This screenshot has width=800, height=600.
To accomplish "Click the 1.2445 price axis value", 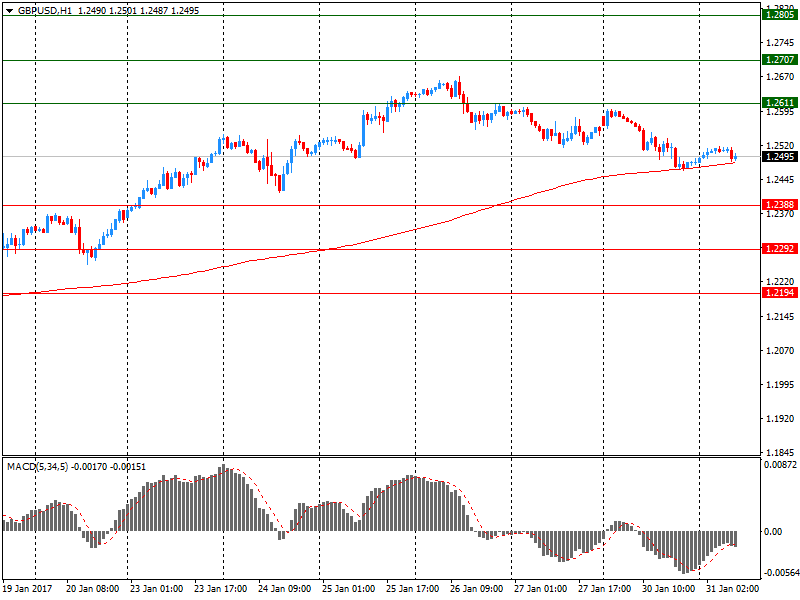I will 780,180.
